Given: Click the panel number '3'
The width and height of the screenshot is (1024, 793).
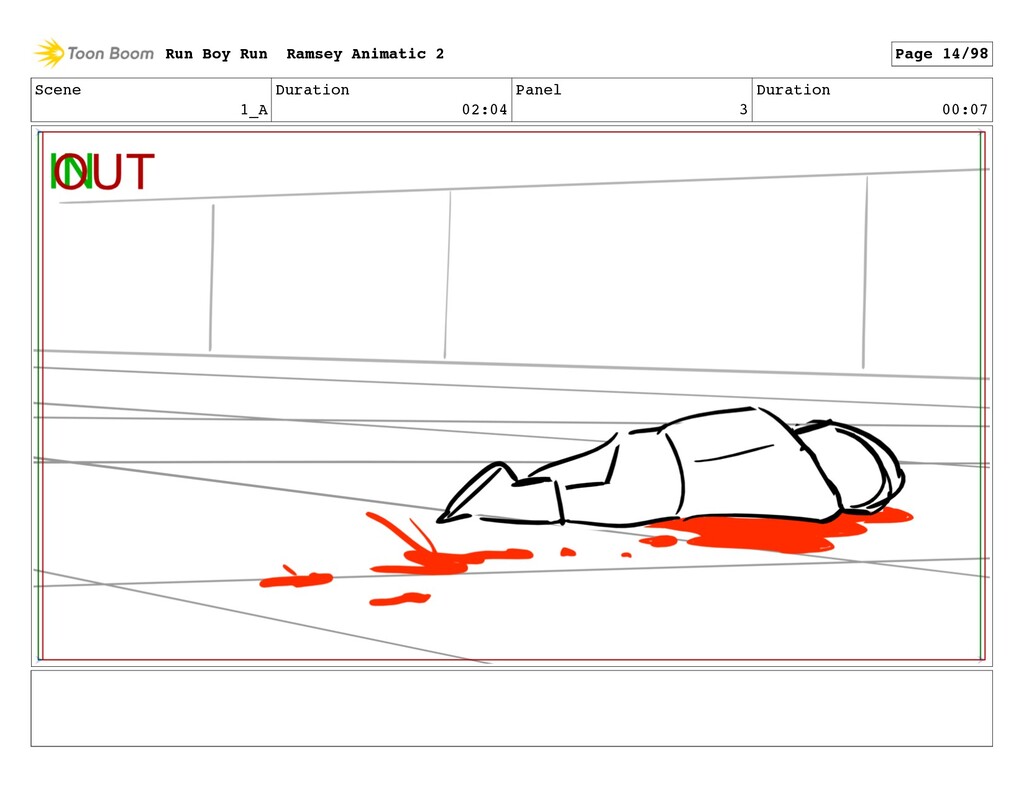Looking at the screenshot, I should (743, 110).
